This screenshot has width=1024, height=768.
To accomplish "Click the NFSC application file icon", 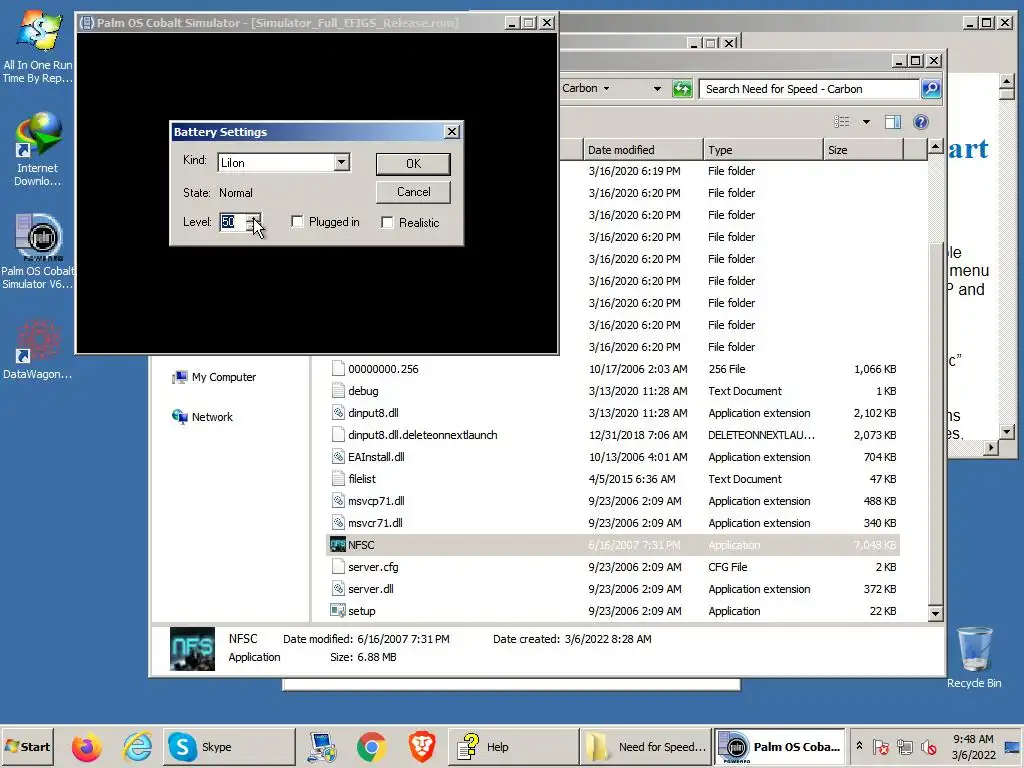I will tap(338, 545).
